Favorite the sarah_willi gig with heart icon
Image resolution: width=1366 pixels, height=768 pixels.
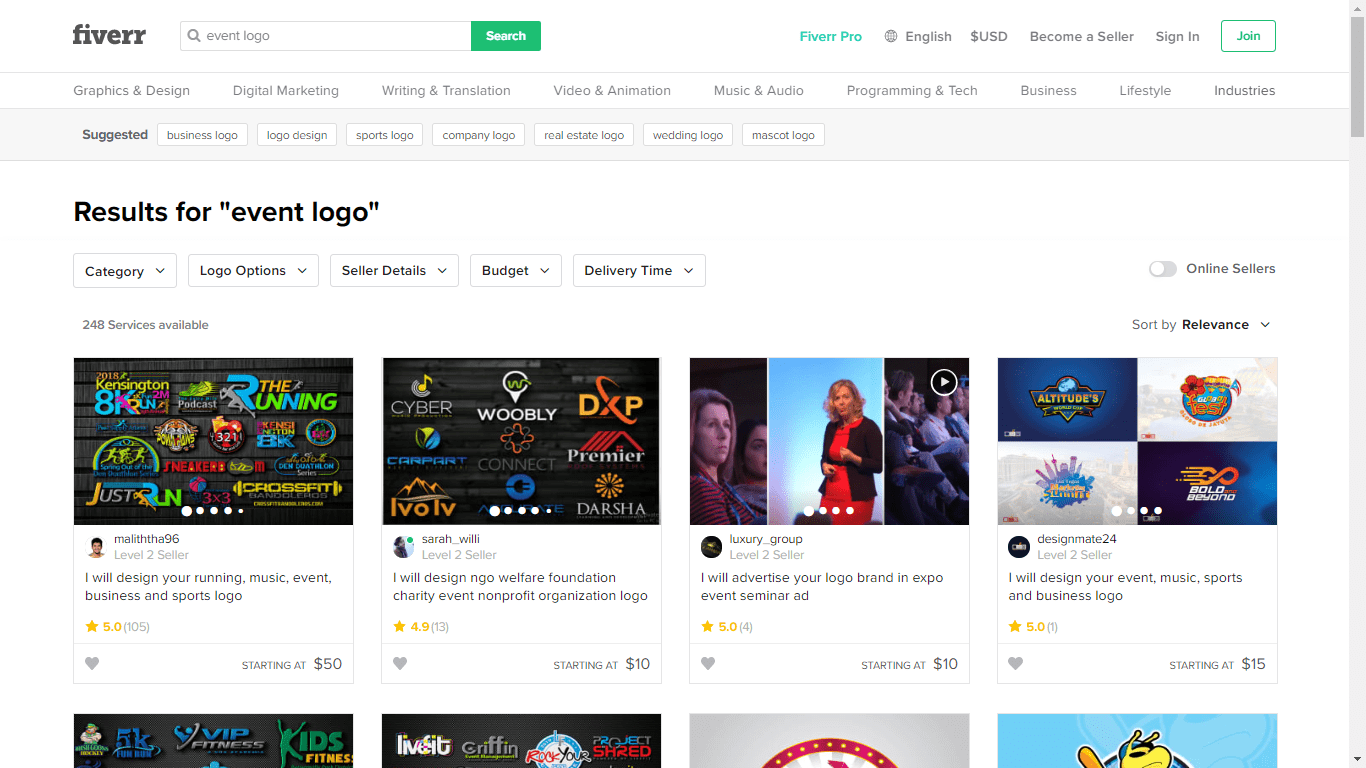(400, 663)
